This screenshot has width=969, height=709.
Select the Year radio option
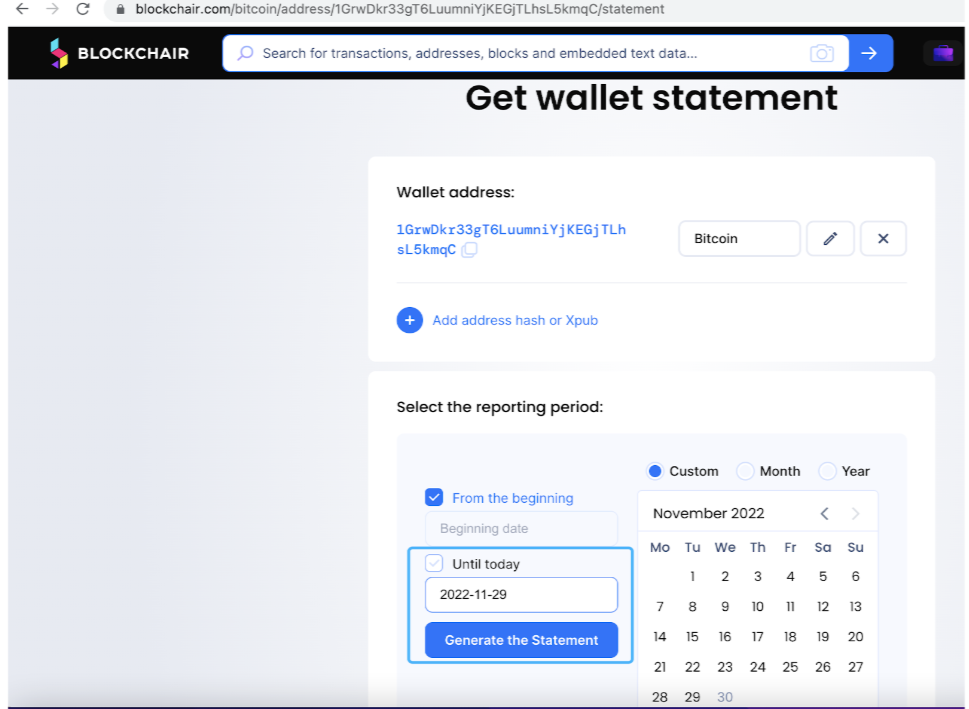coord(827,471)
